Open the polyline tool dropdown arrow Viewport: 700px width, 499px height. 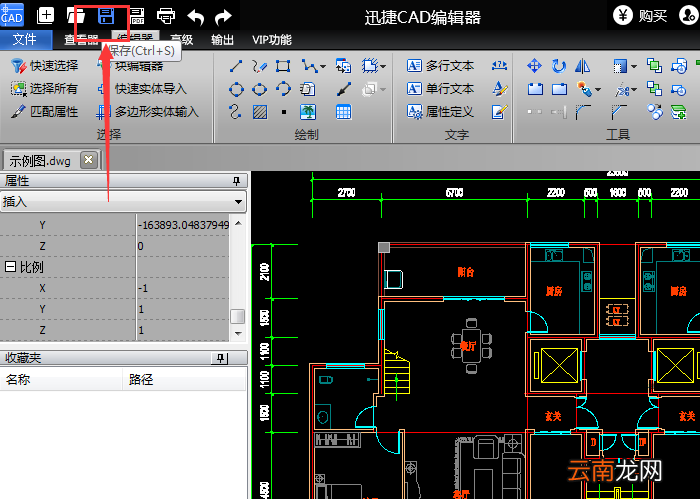tap(323, 67)
